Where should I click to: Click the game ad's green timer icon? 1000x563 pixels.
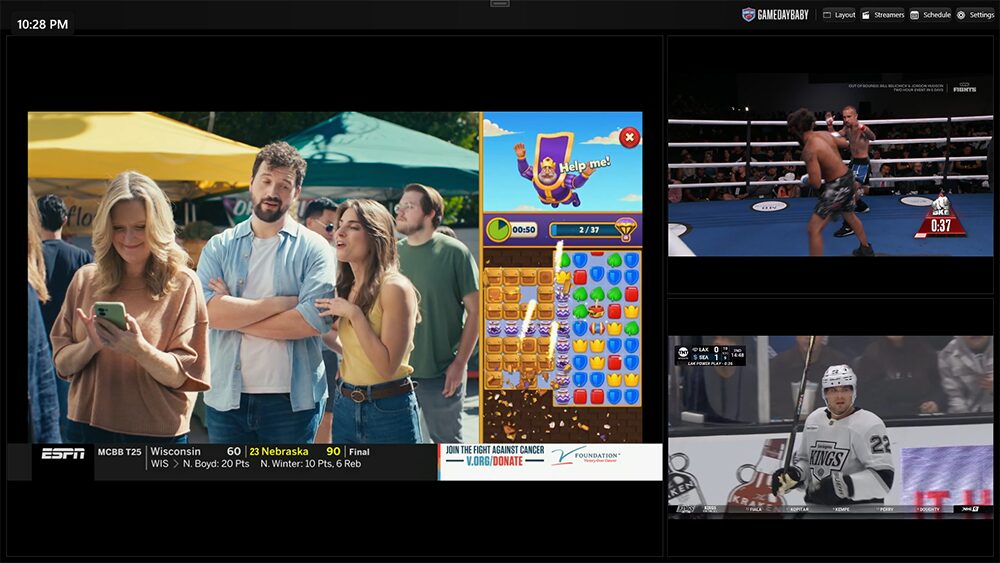click(498, 230)
